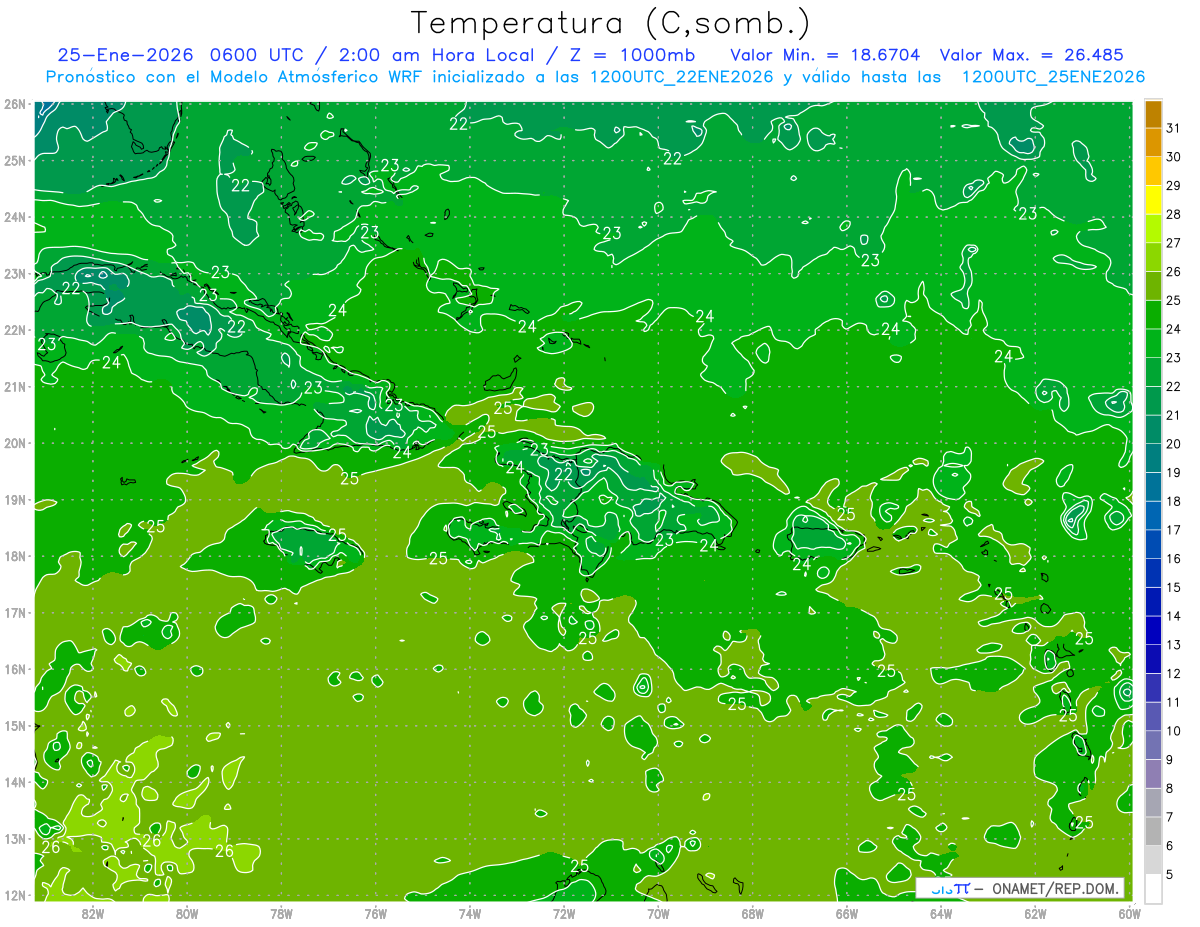
Task: Click the 19N latitude axis label
Action: click(15, 499)
